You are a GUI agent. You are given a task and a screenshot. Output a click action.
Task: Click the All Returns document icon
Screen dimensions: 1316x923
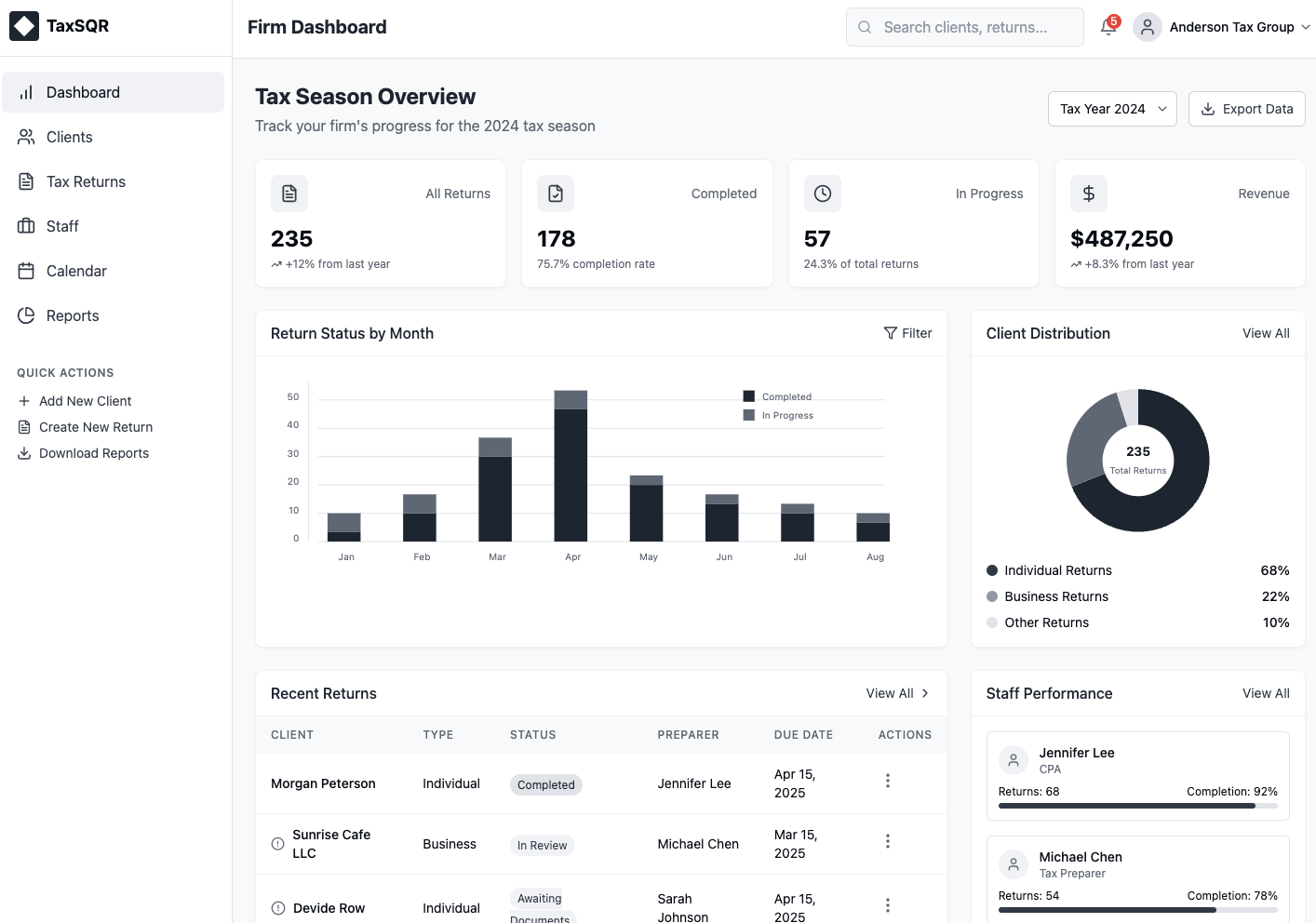289,194
